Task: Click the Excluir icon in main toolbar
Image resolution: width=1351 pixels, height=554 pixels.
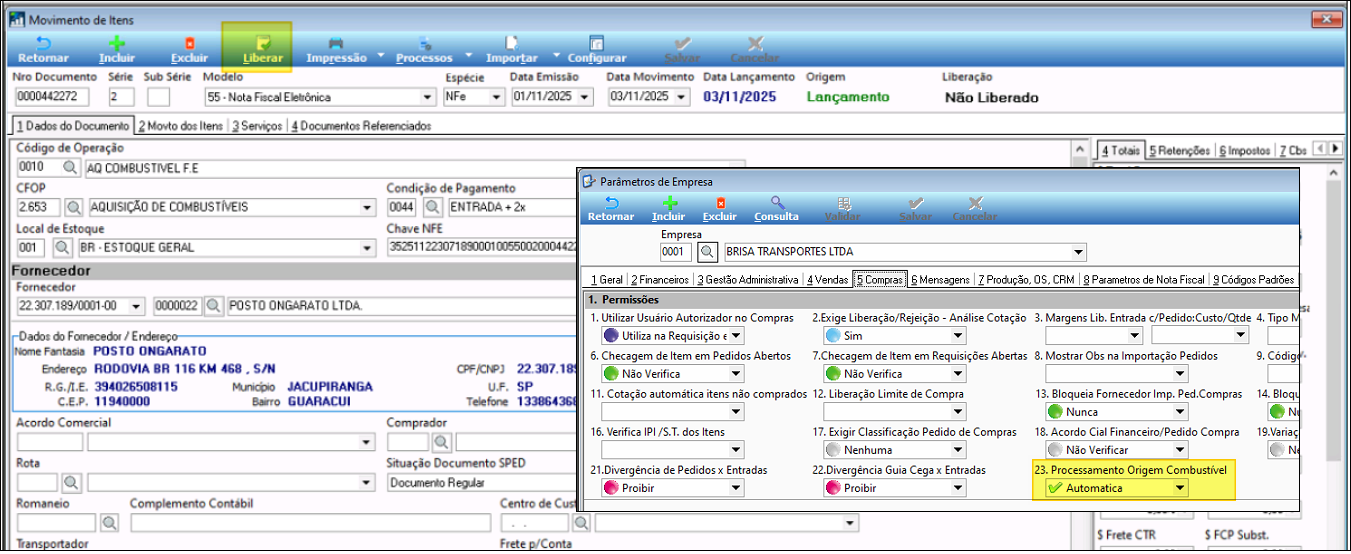Action: coord(189,49)
